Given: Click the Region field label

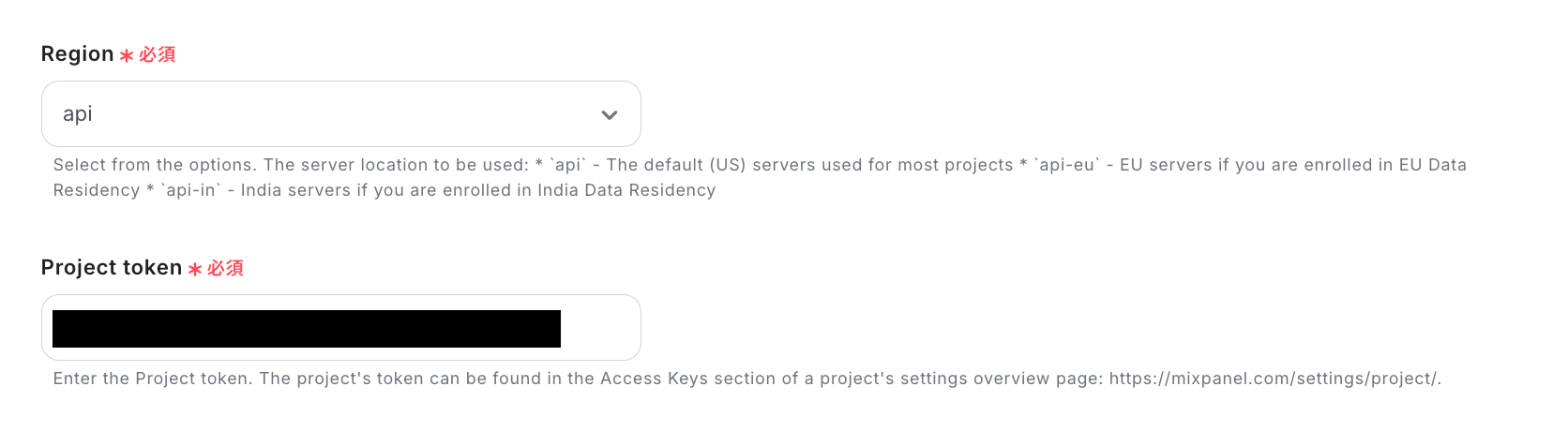Looking at the screenshot, I should click(77, 54).
